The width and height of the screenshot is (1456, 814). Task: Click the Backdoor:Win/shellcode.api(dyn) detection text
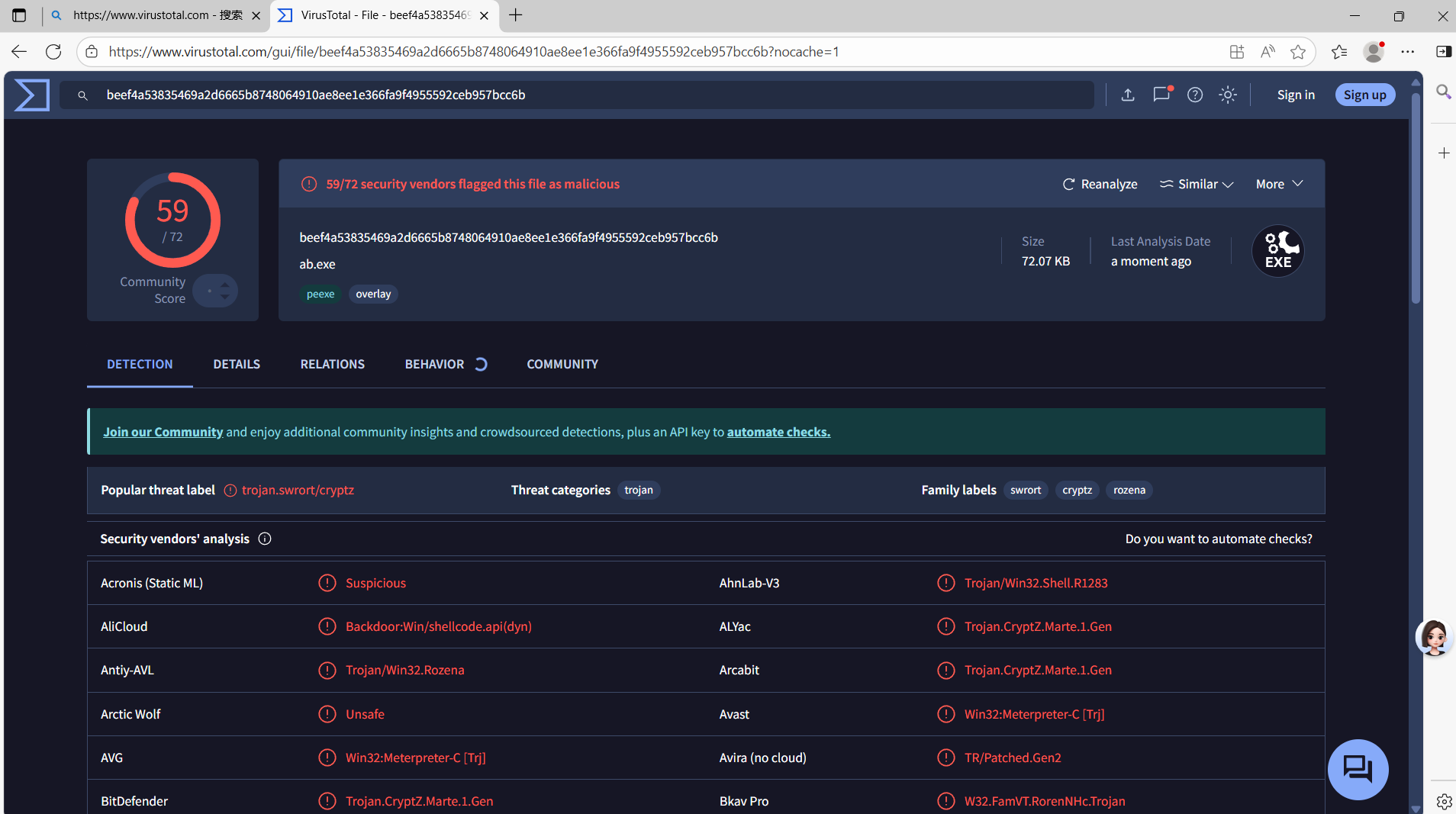pos(439,626)
